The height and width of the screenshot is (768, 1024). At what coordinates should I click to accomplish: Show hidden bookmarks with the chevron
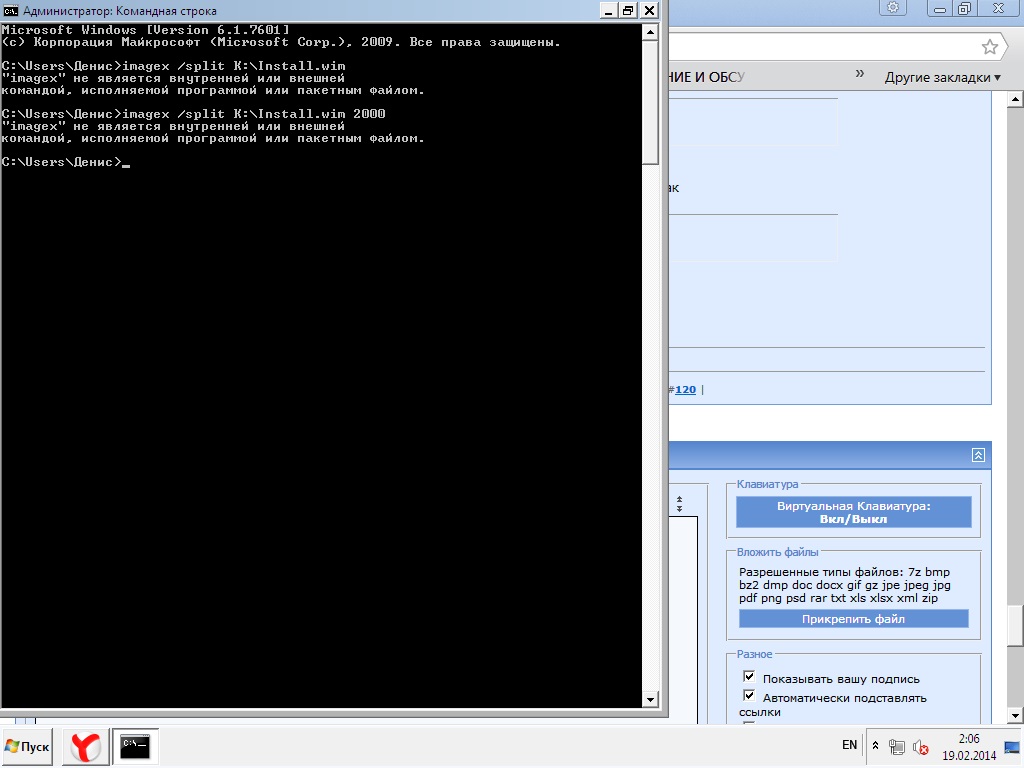(x=859, y=75)
